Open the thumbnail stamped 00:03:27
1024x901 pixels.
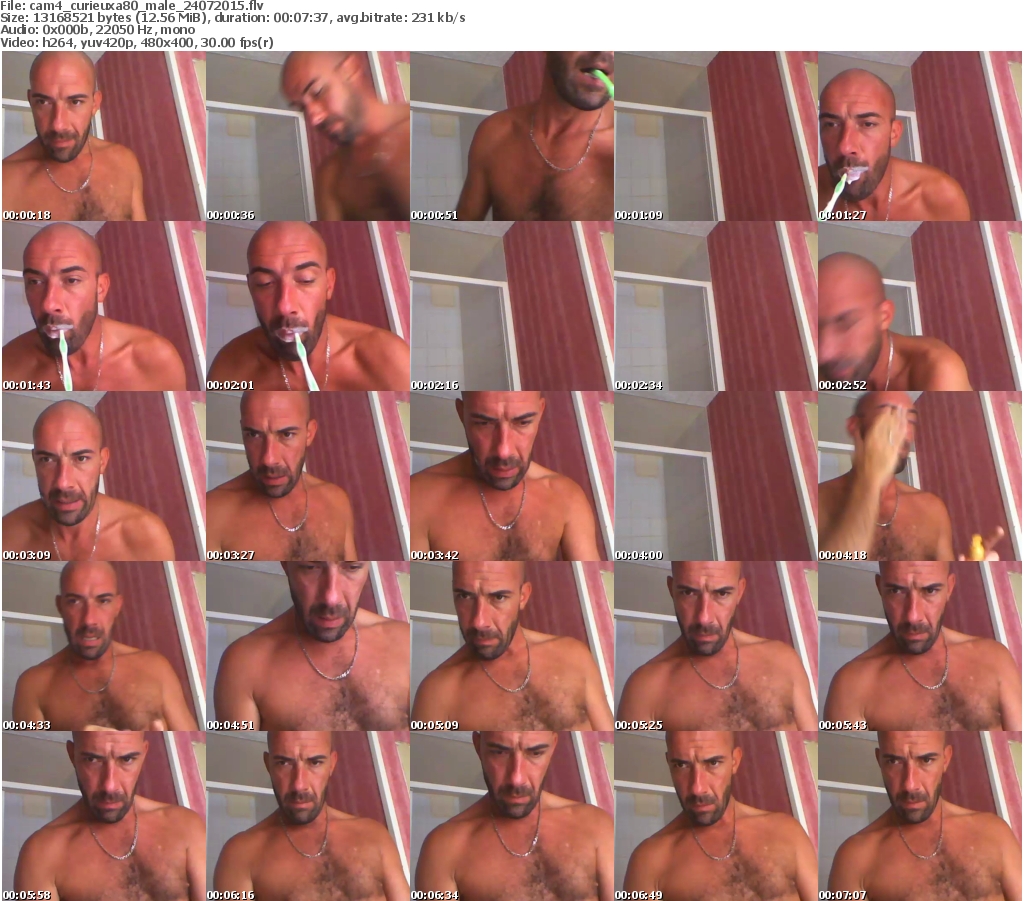coord(308,476)
